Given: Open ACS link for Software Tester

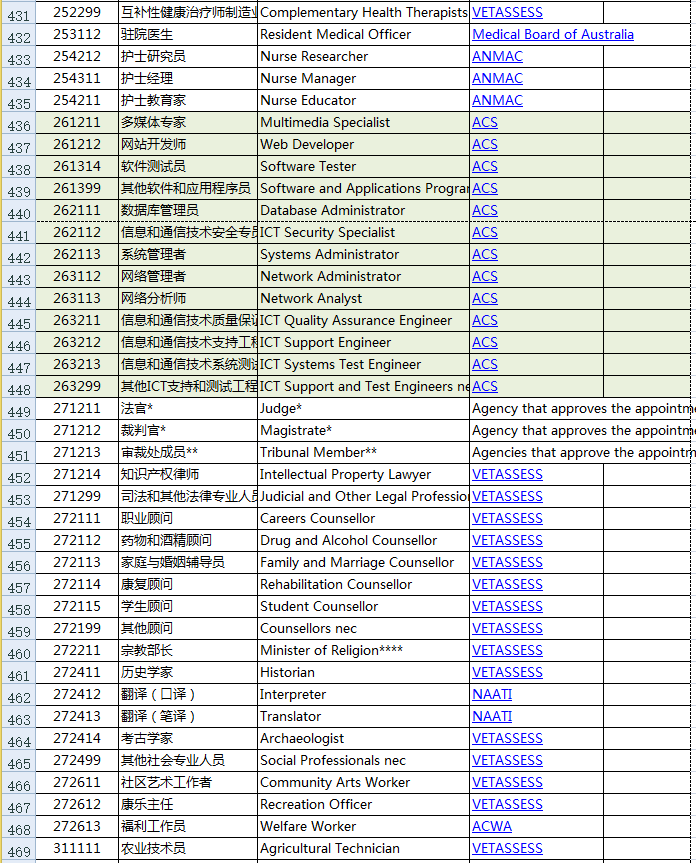Looking at the screenshot, I should (x=485, y=167).
